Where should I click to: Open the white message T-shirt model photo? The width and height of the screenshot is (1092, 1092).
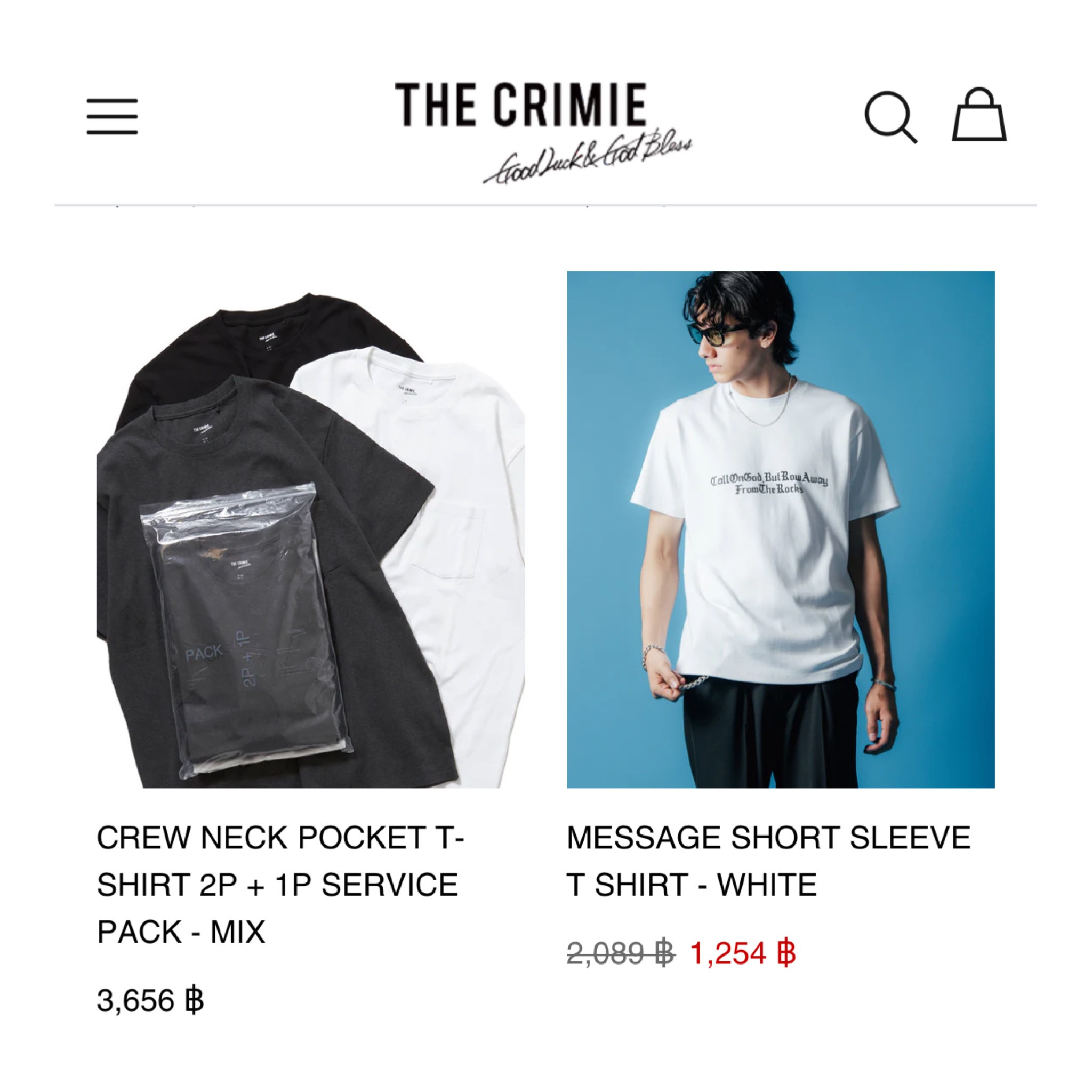(x=781, y=529)
